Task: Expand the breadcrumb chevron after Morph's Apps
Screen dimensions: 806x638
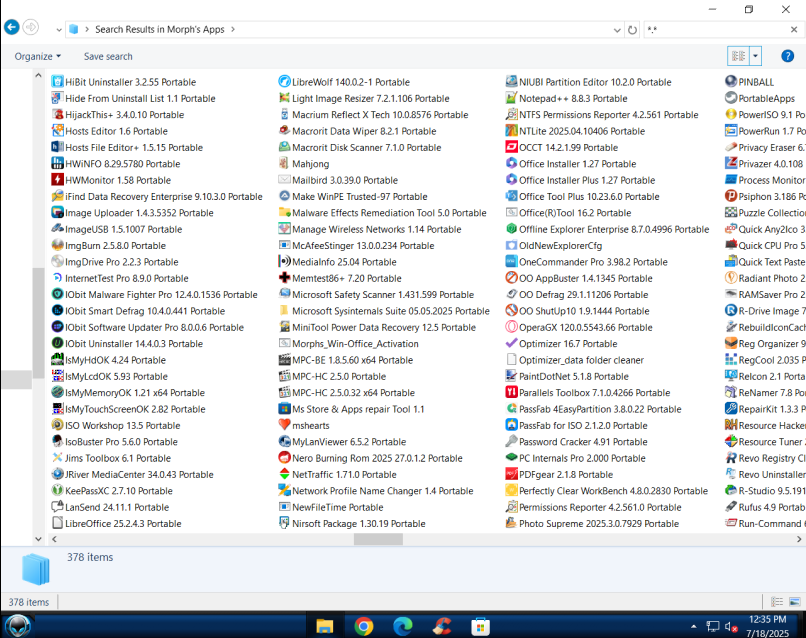Action: click(x=233, y=29)
